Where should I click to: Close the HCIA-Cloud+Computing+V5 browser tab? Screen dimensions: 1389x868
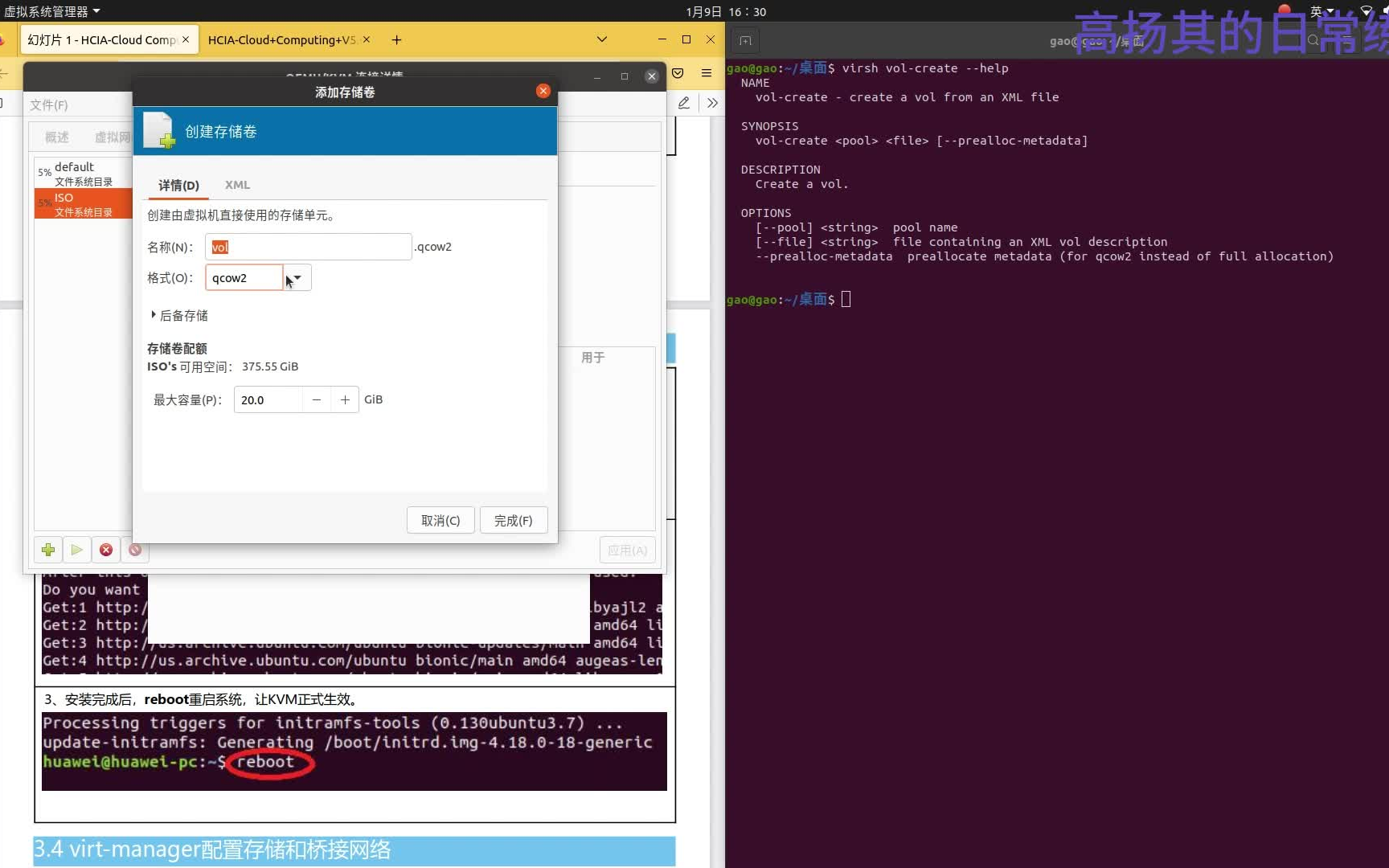pos(367,39)
